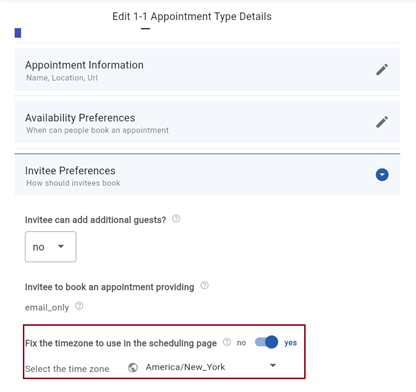Click globe icon beside America/New_York

tap(133, 368)
